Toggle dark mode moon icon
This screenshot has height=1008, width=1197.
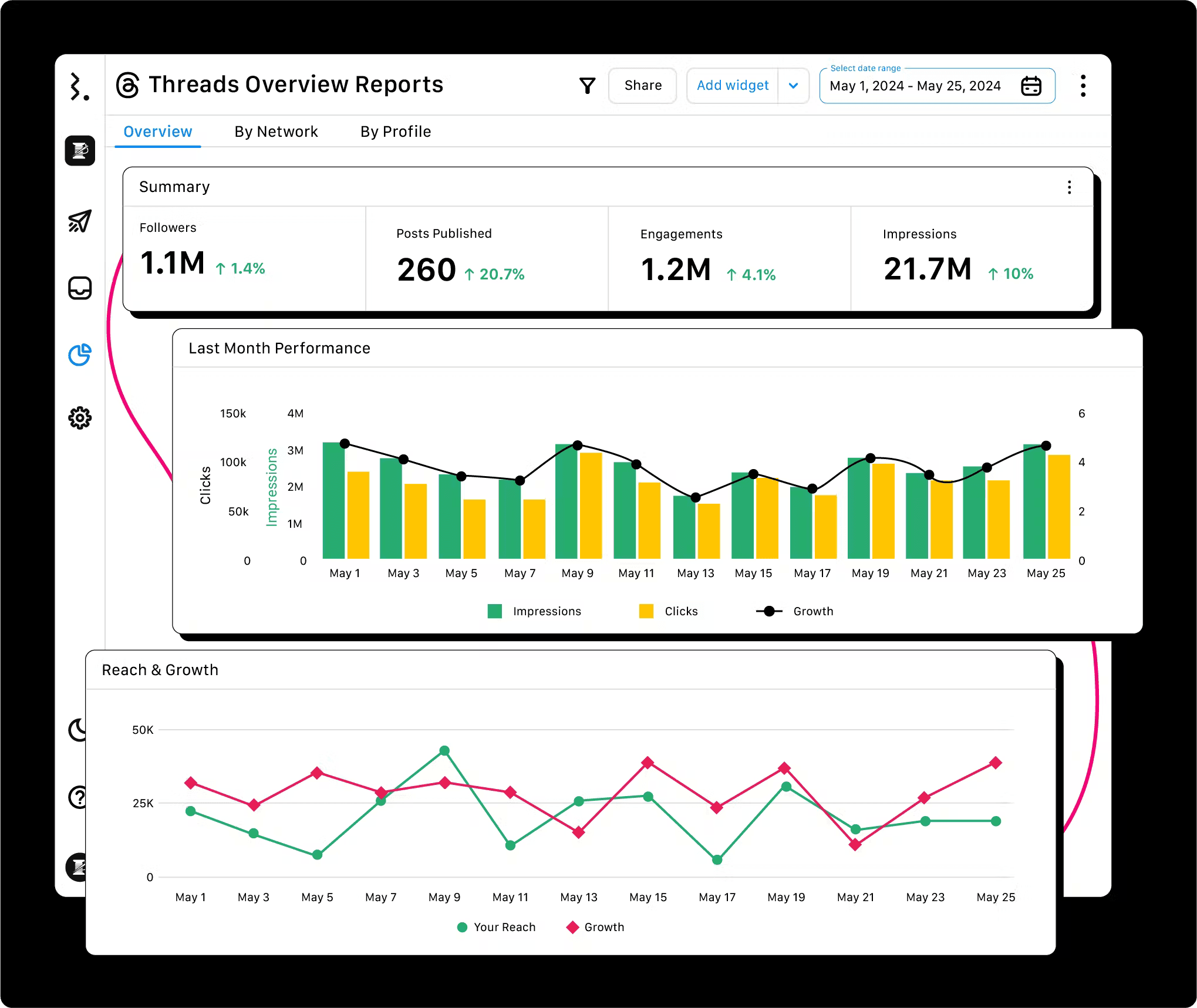77,730
